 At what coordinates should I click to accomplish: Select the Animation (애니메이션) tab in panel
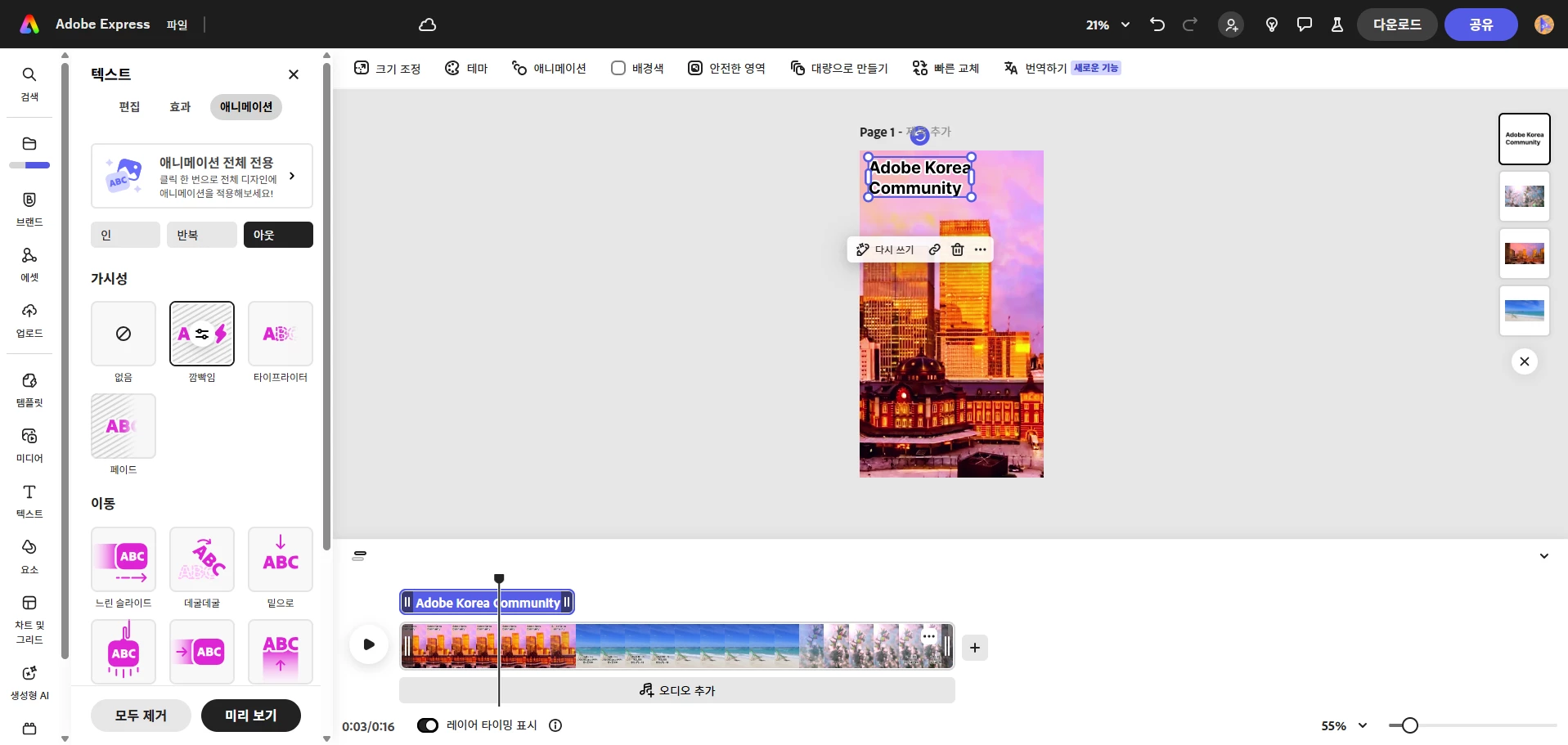pos(246,107)
